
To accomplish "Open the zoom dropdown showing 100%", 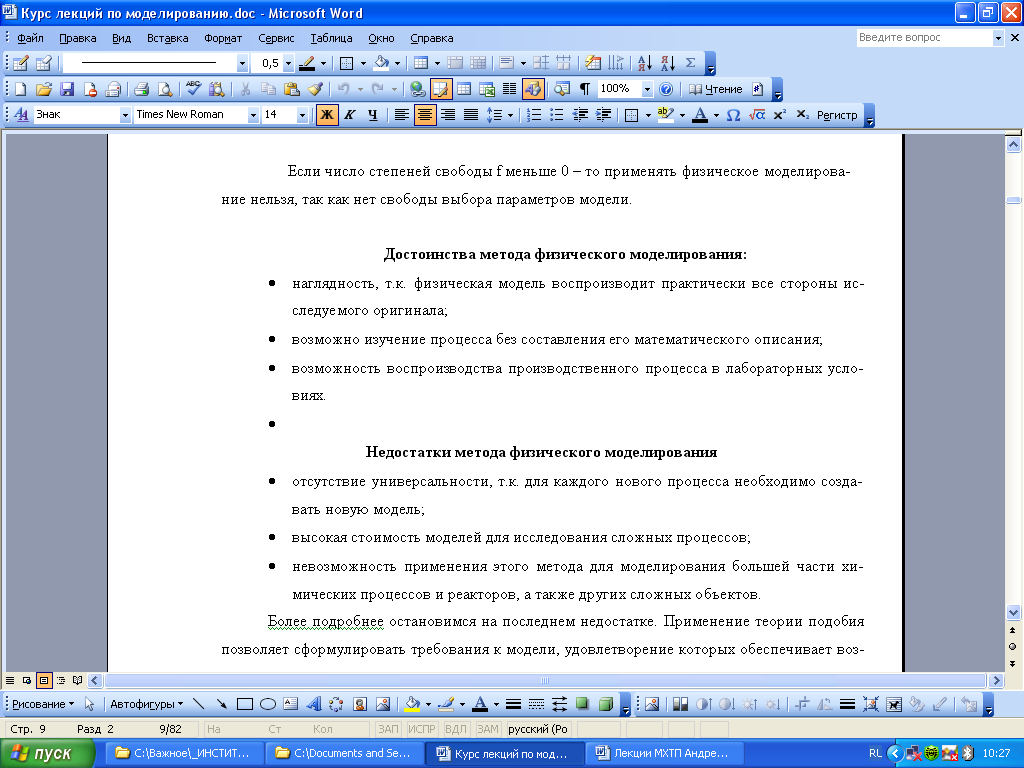I will tap(647, 89).
